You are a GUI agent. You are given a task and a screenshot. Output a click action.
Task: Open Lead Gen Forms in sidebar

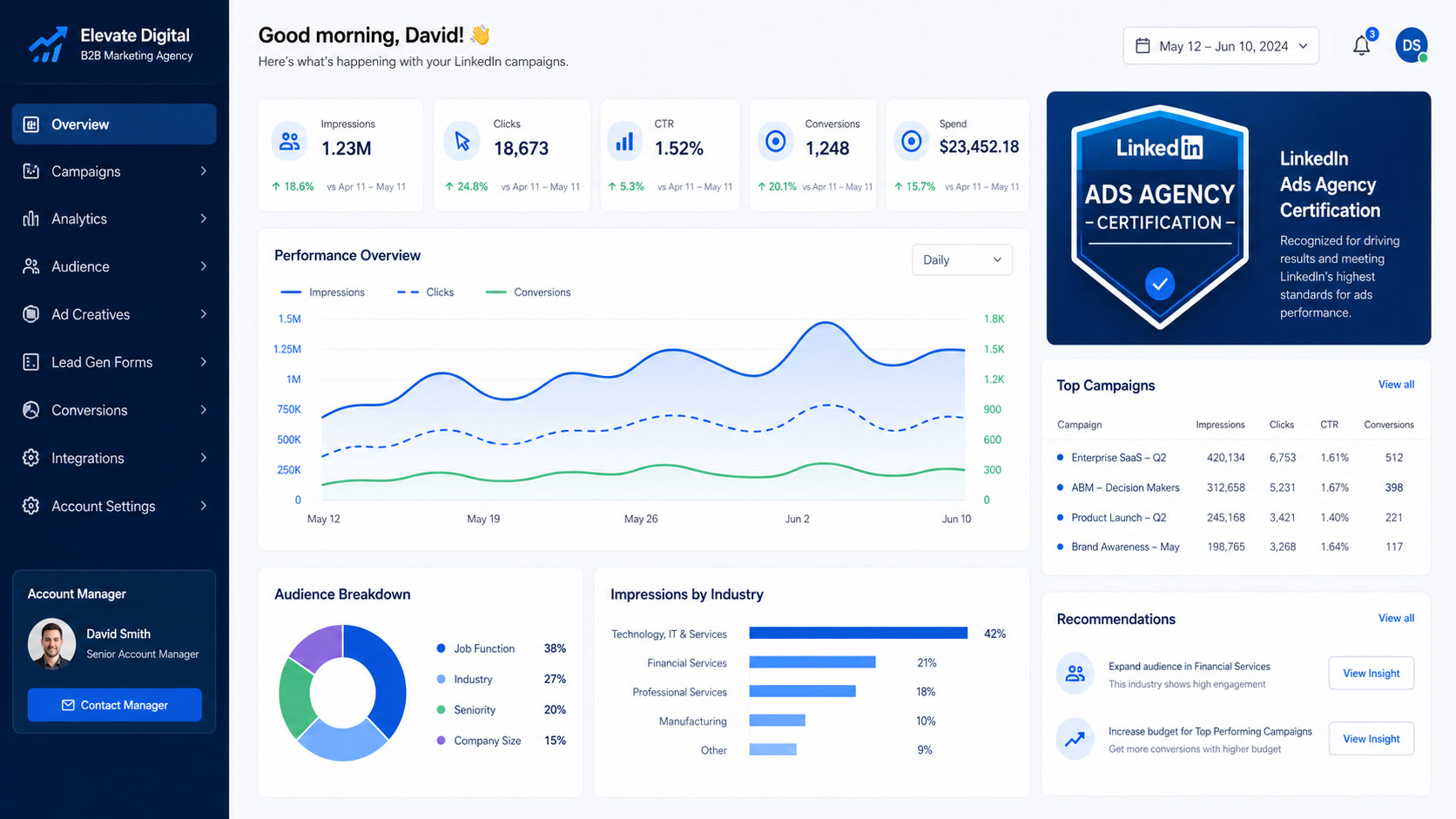point(114,362)
